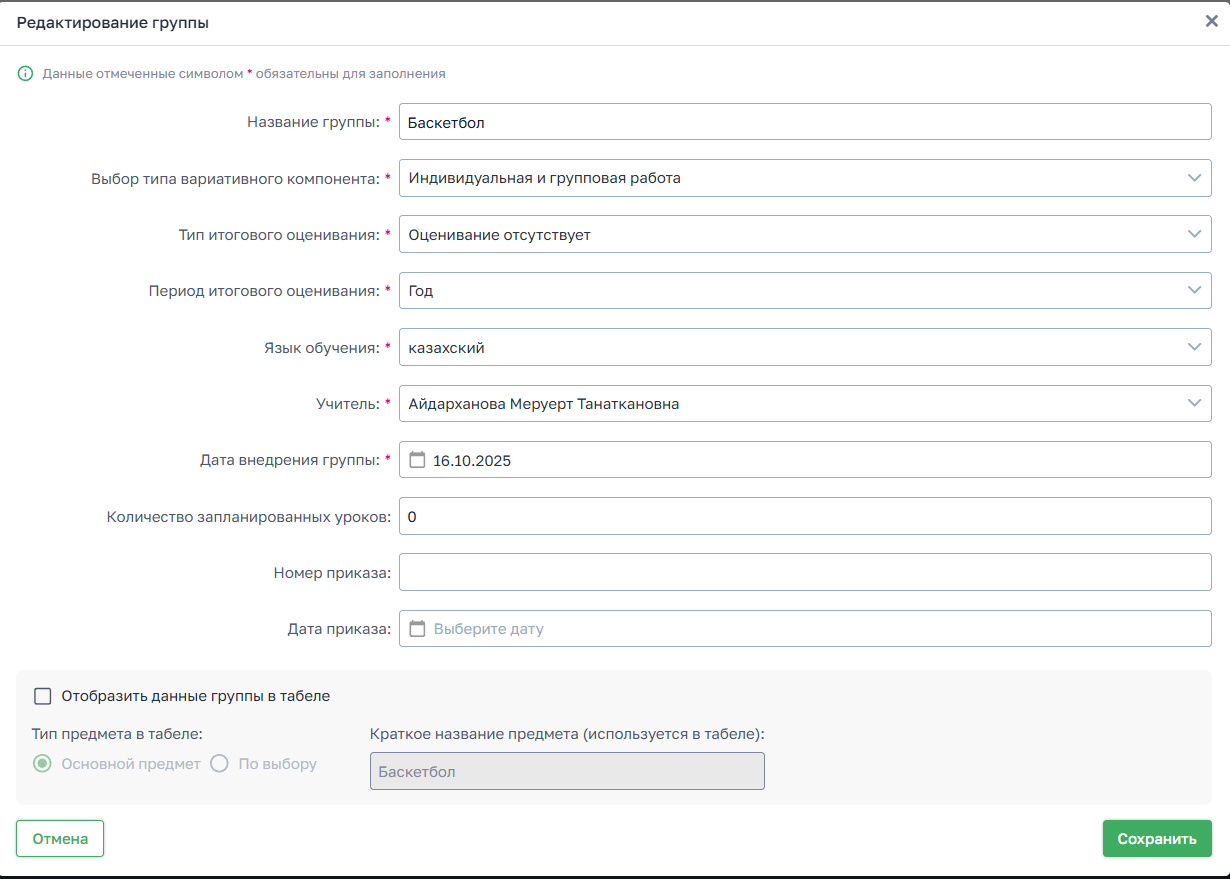The width and height of the screenshot is (1230, 879).
Task: Select 'По выбору' radio button
Action: (220, 764)
